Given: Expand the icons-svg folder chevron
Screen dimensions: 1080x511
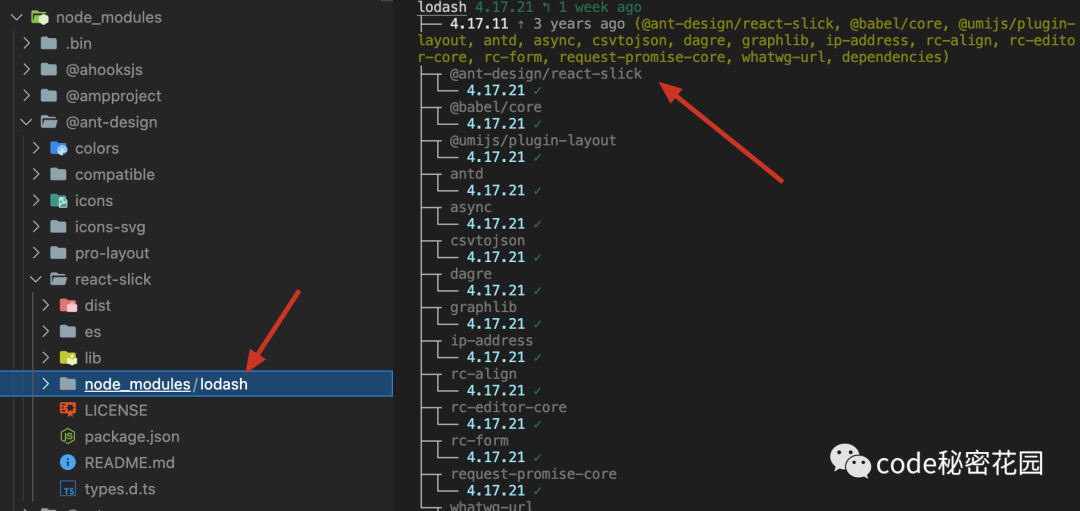Looking at the screenshot, I should [x=37, y=227].
